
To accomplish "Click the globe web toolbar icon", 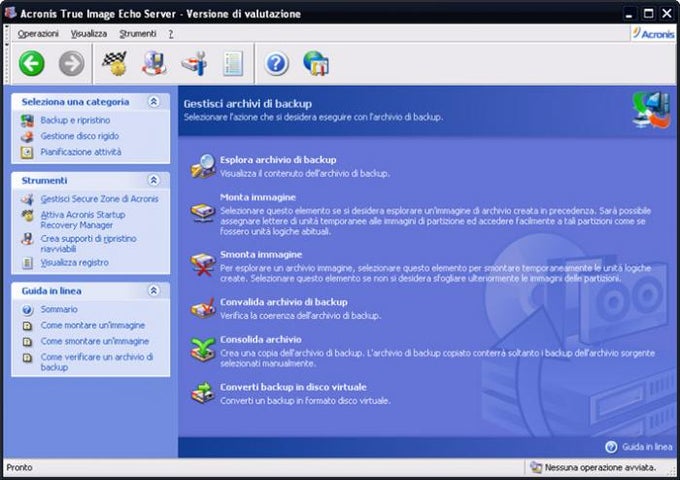I will 316,64.
